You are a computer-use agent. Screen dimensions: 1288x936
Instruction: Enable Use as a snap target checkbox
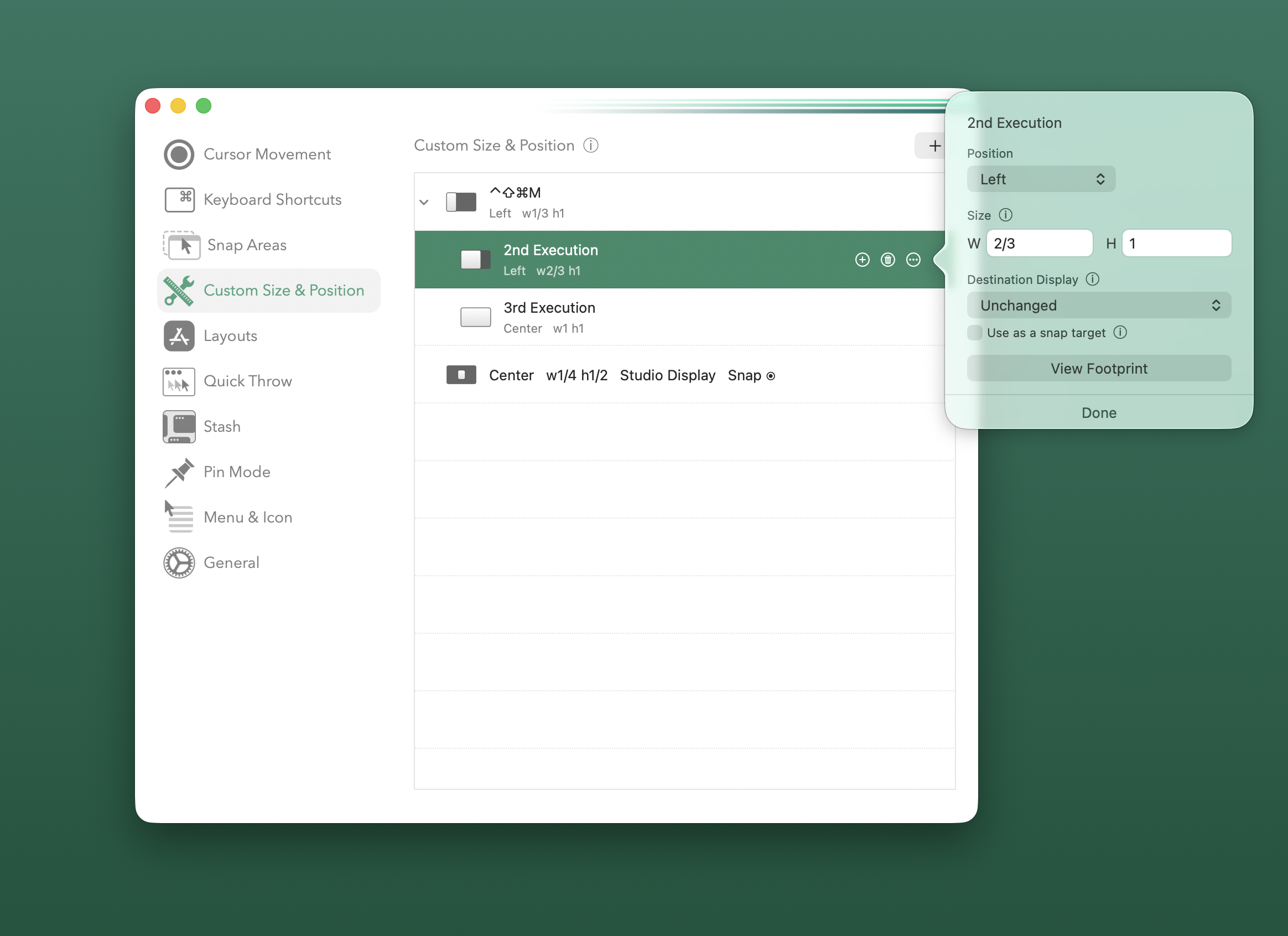tap(974, 333)
